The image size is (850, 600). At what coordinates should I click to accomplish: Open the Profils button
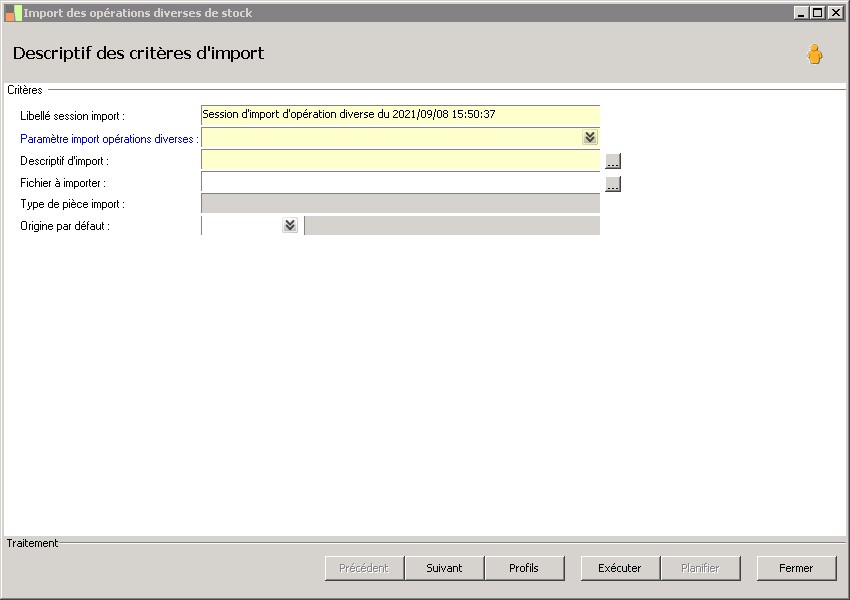[524, 568]
